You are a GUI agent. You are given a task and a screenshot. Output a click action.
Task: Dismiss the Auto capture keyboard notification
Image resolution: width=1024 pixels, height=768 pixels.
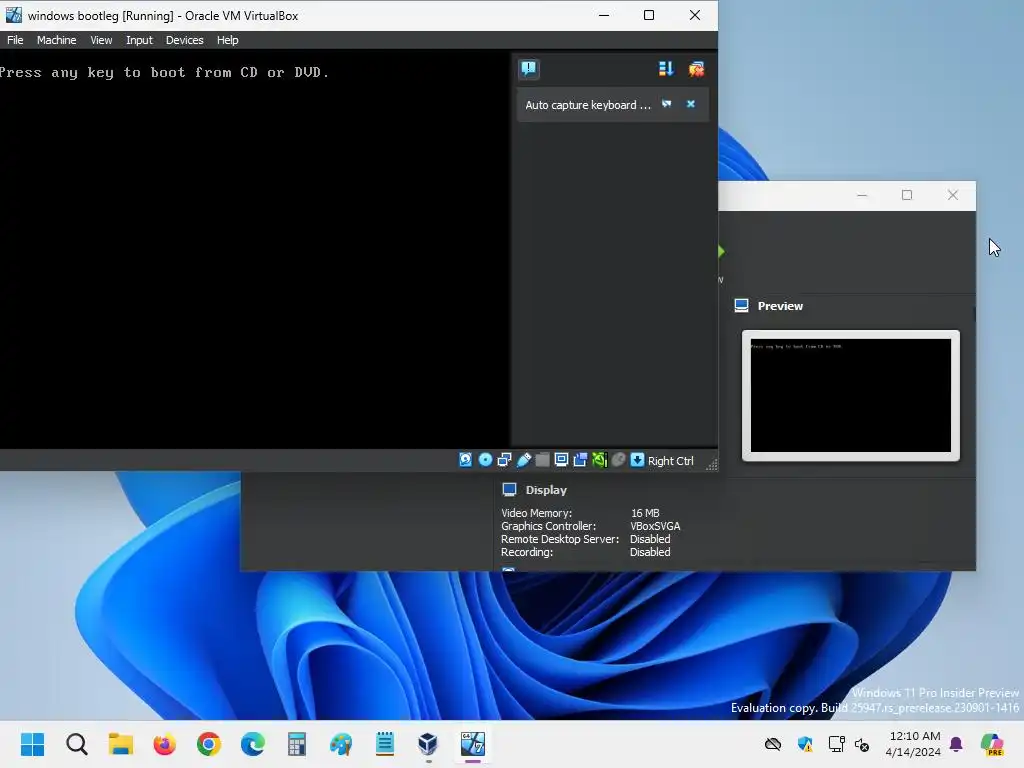(690, 104)
